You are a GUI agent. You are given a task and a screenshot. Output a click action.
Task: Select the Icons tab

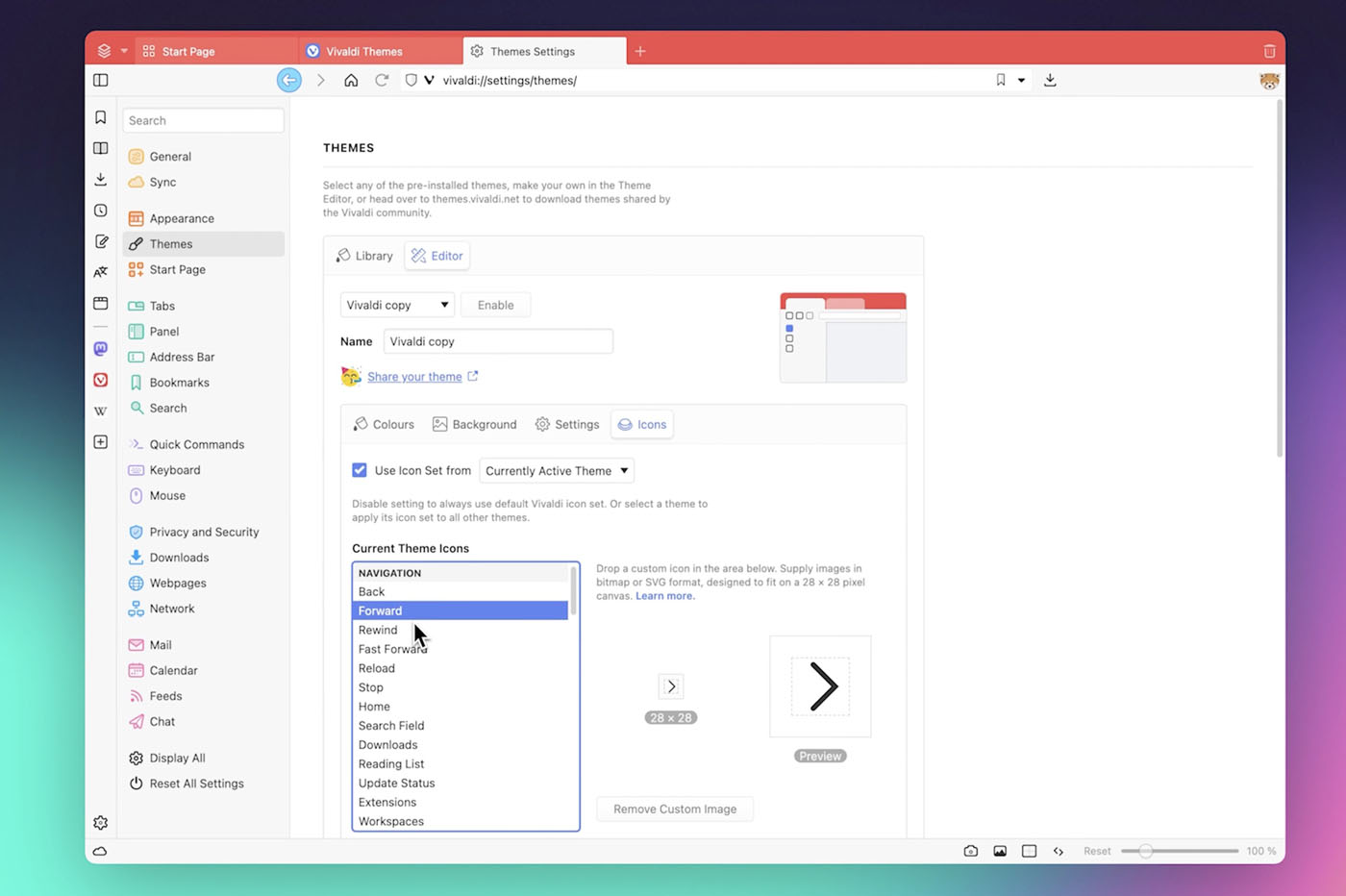642,424
